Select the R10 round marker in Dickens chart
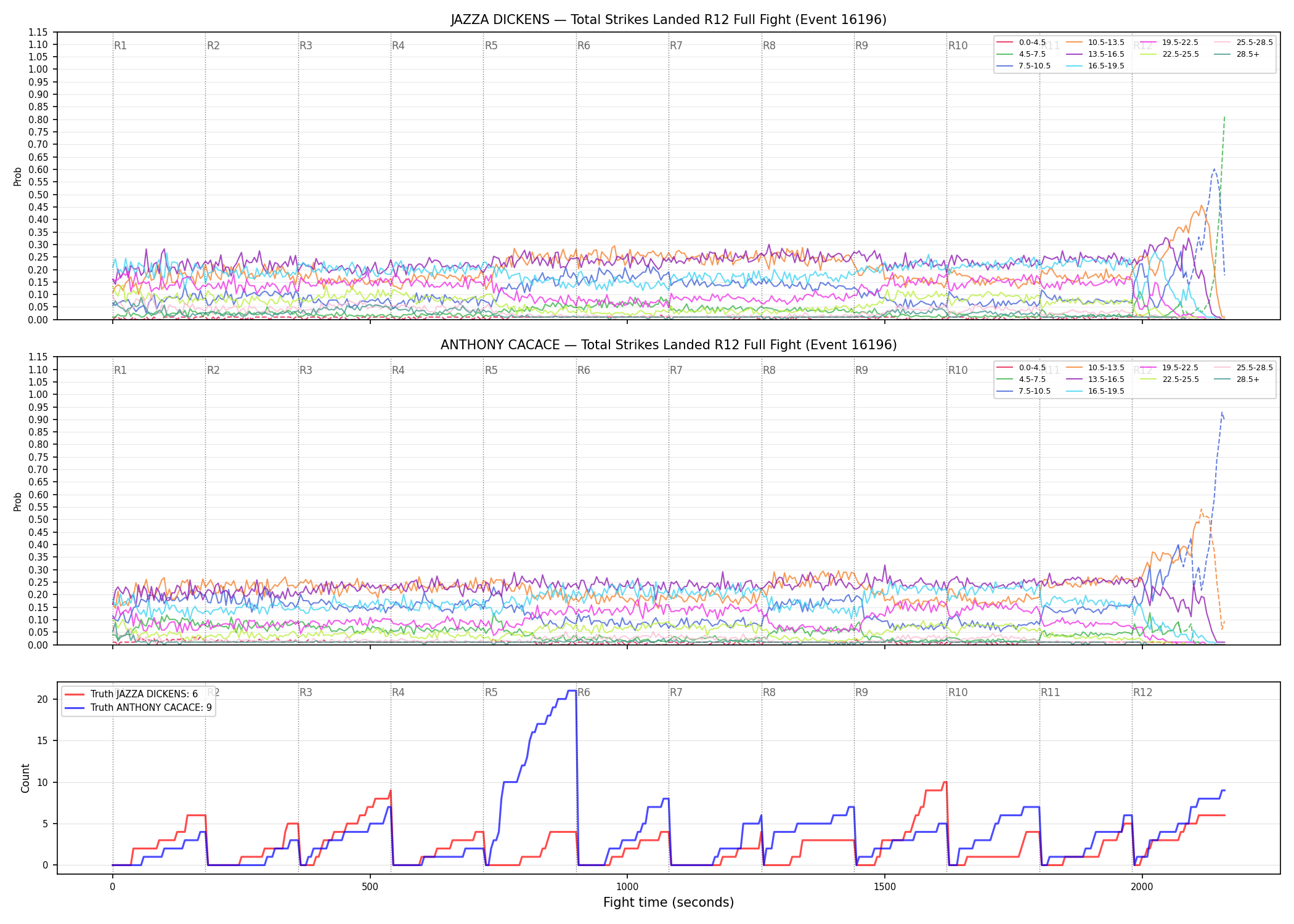 (x=958, y=46)
